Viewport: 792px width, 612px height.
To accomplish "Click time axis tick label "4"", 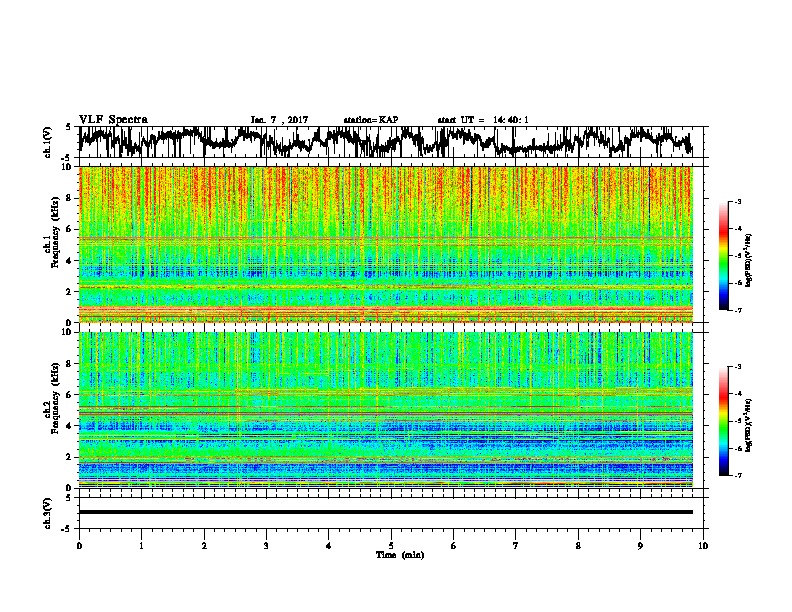I will click(x=329, y=546).
